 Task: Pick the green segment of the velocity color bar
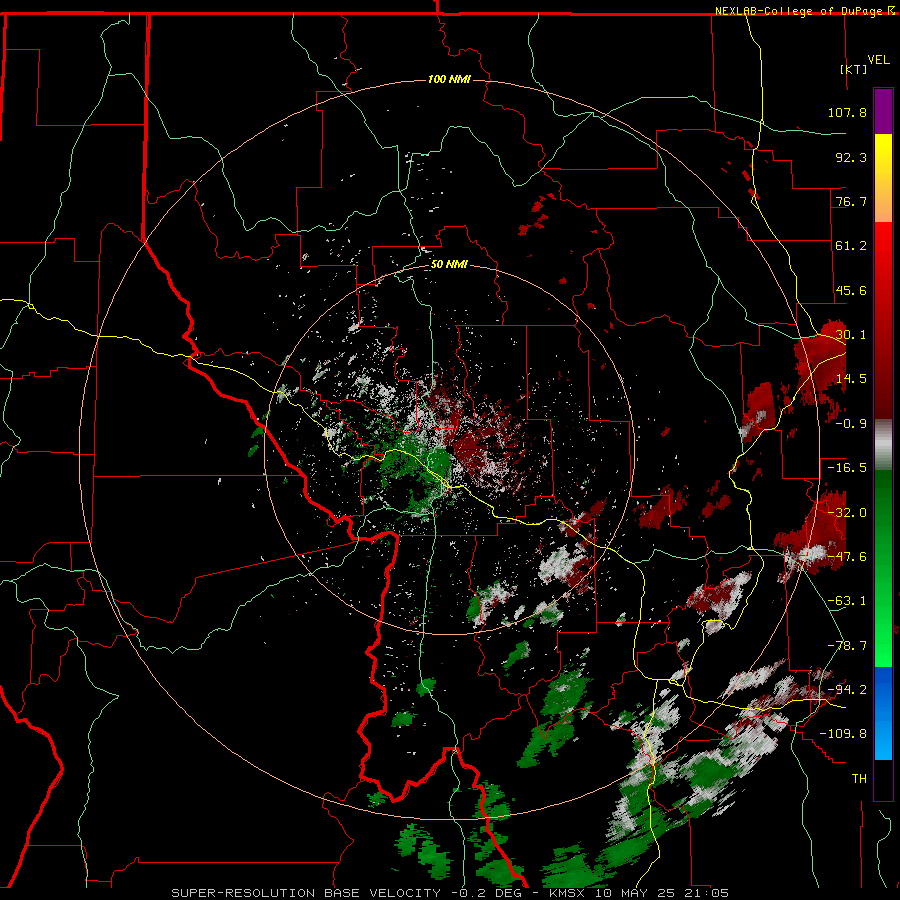[883, 568]
